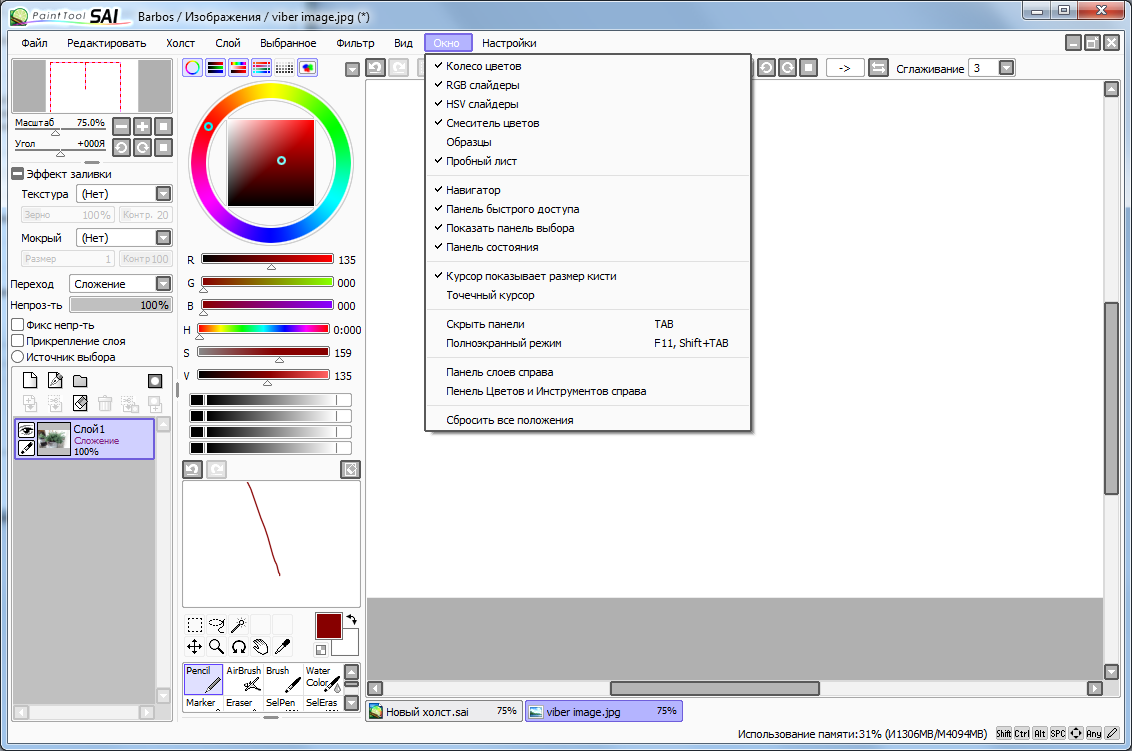This screenshot has width=1132, height=751.
Task: Activate the Hand pan tool
Action: point(261,647)
